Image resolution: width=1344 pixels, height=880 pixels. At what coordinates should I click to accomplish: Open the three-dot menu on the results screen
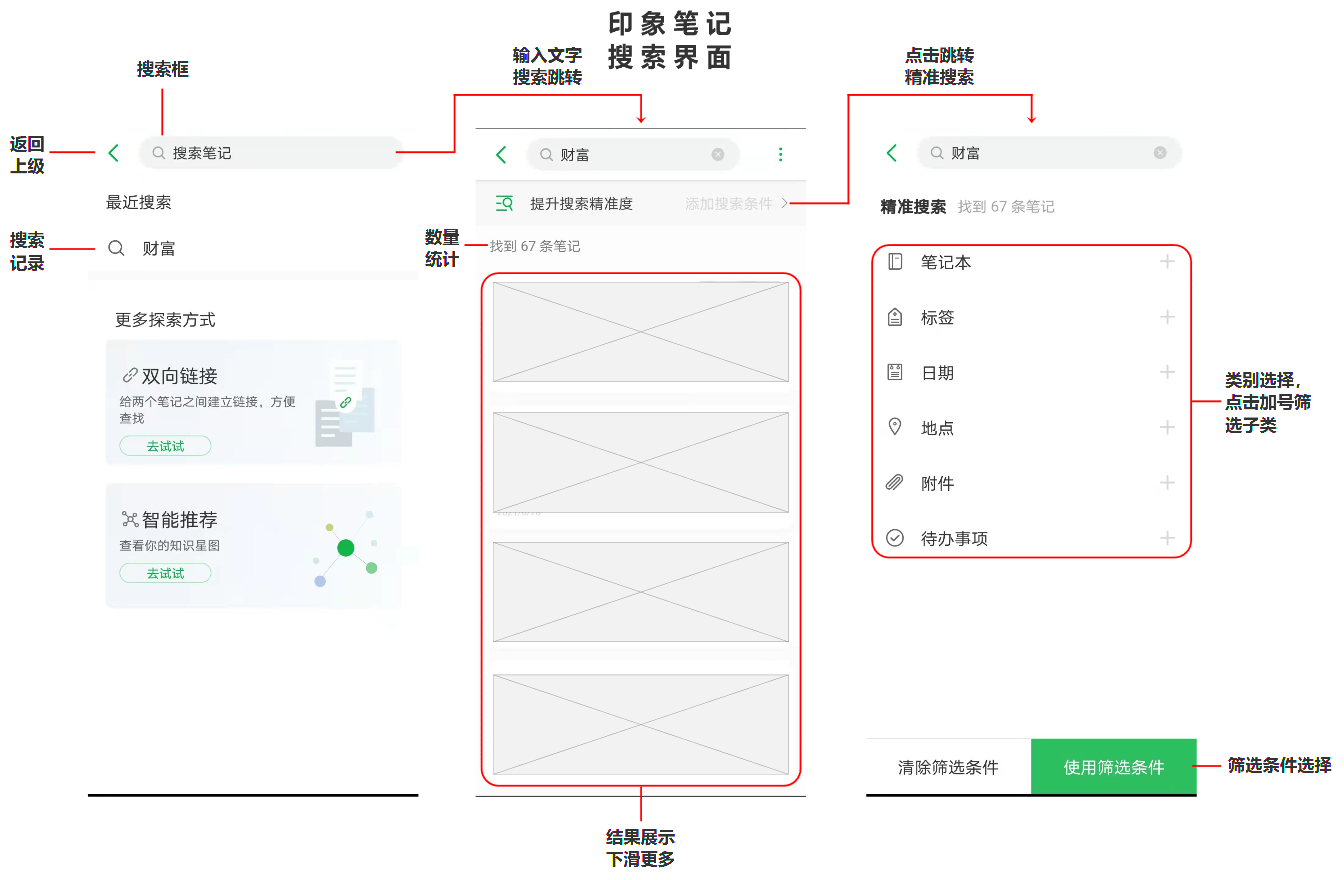[x=780, y=154]
